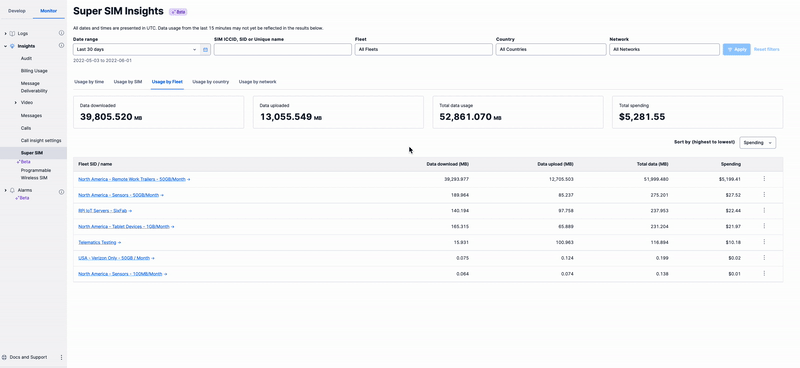Open Message Deliverability in the sidebar

click(34, 87)
